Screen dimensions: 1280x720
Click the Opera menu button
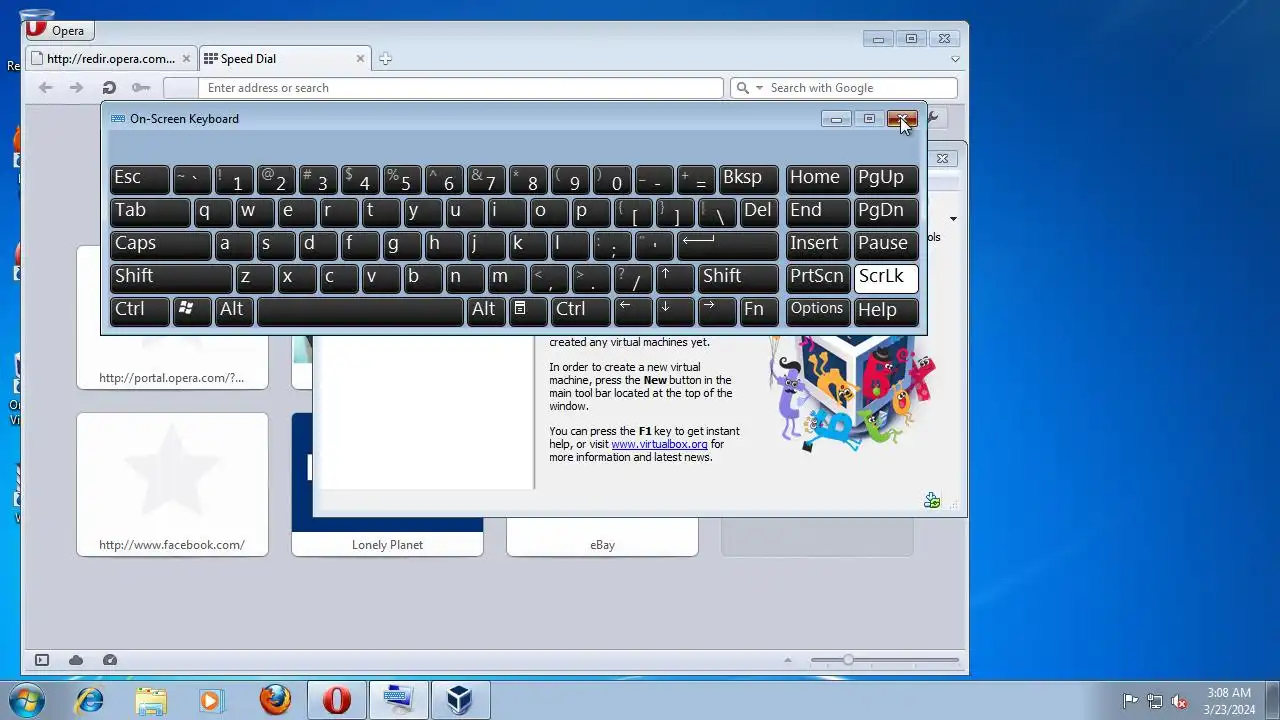coord(58,30)
